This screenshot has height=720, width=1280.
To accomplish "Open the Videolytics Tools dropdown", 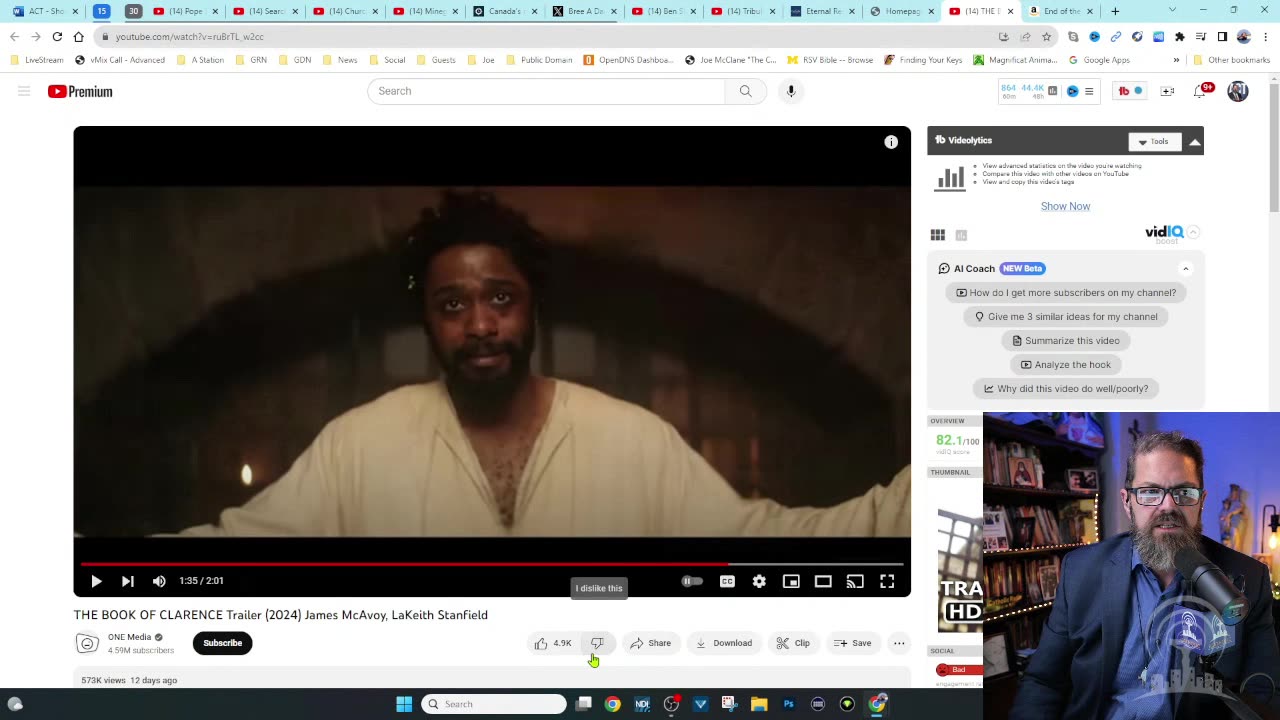I will tap(1154, 141).
